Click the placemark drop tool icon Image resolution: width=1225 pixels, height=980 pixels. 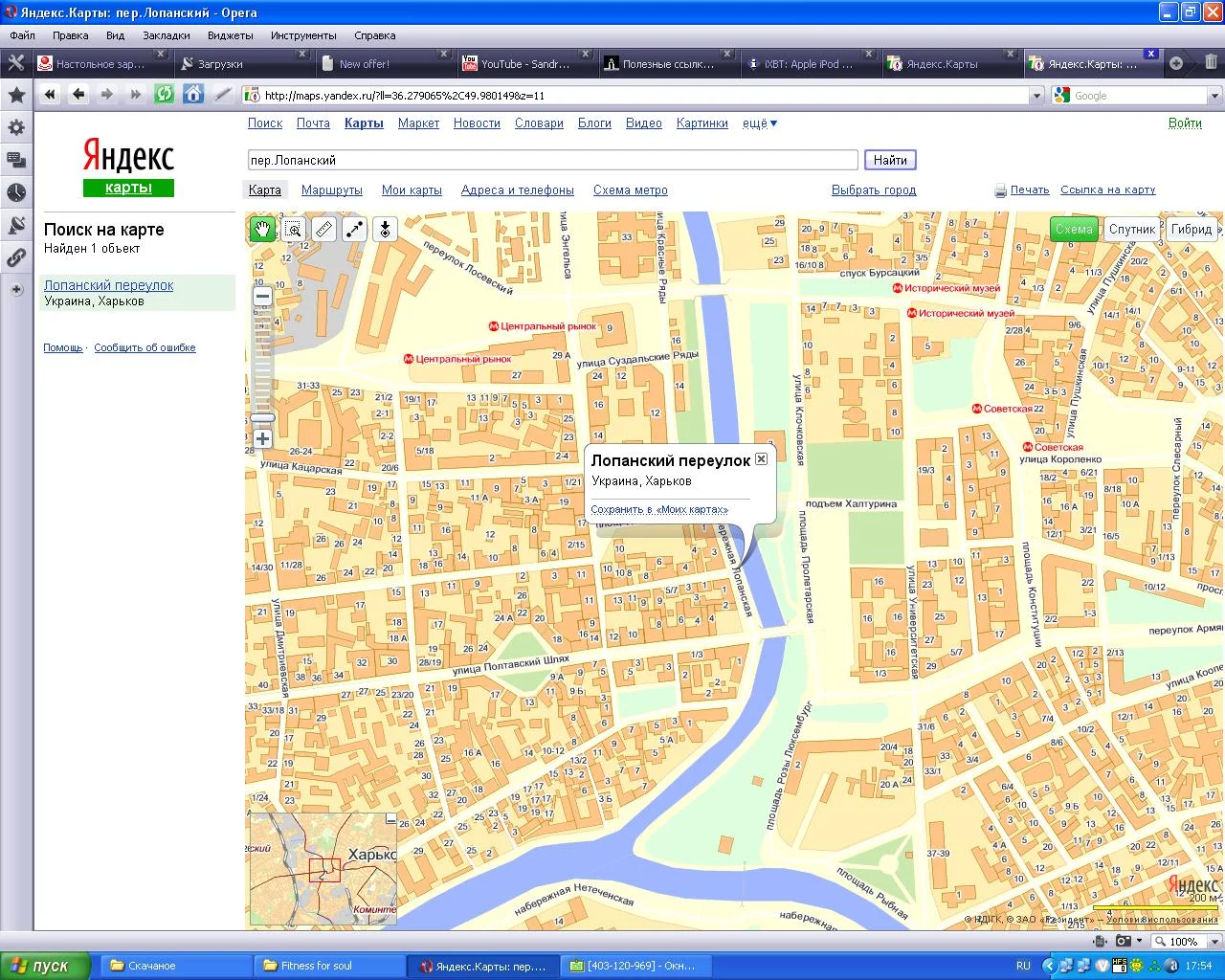[385, 229]
